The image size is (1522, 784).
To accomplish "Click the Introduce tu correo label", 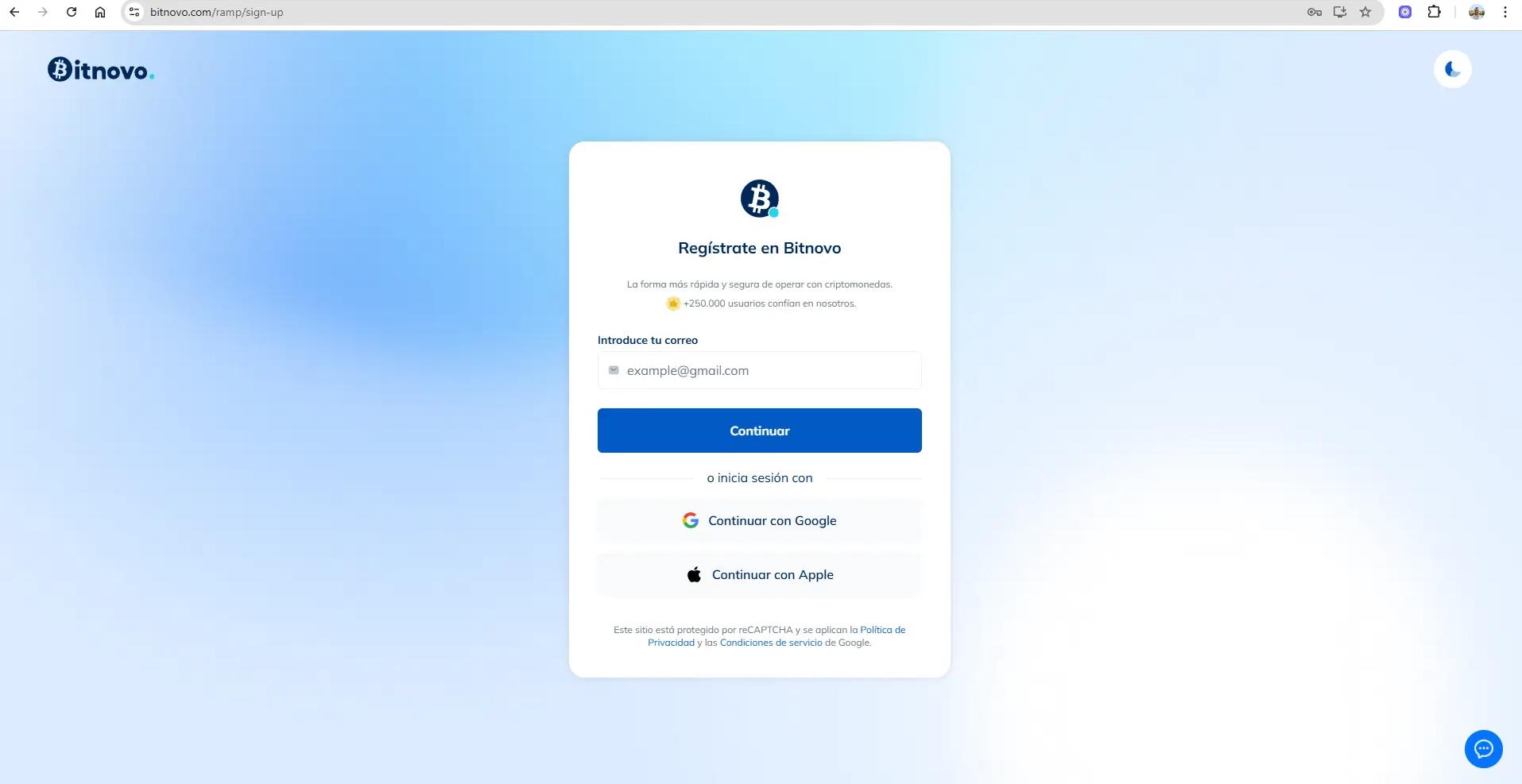I will pyautogui.click(x=648, y=340).
